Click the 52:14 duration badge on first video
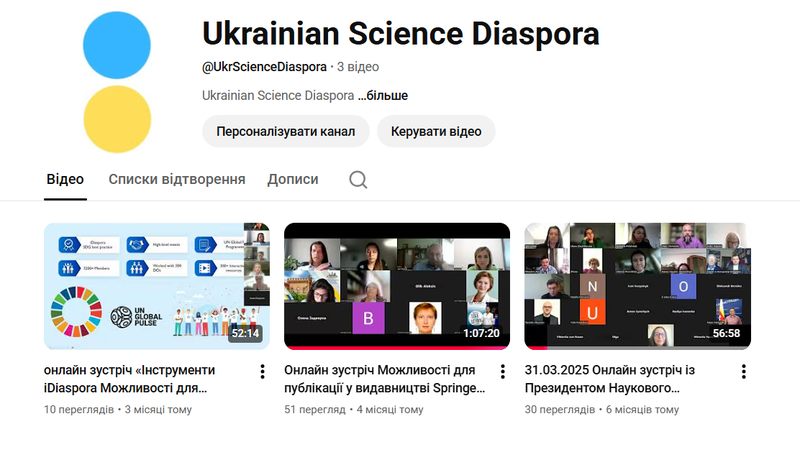This screenshot has height=475, width=800. tap(245, 333)
